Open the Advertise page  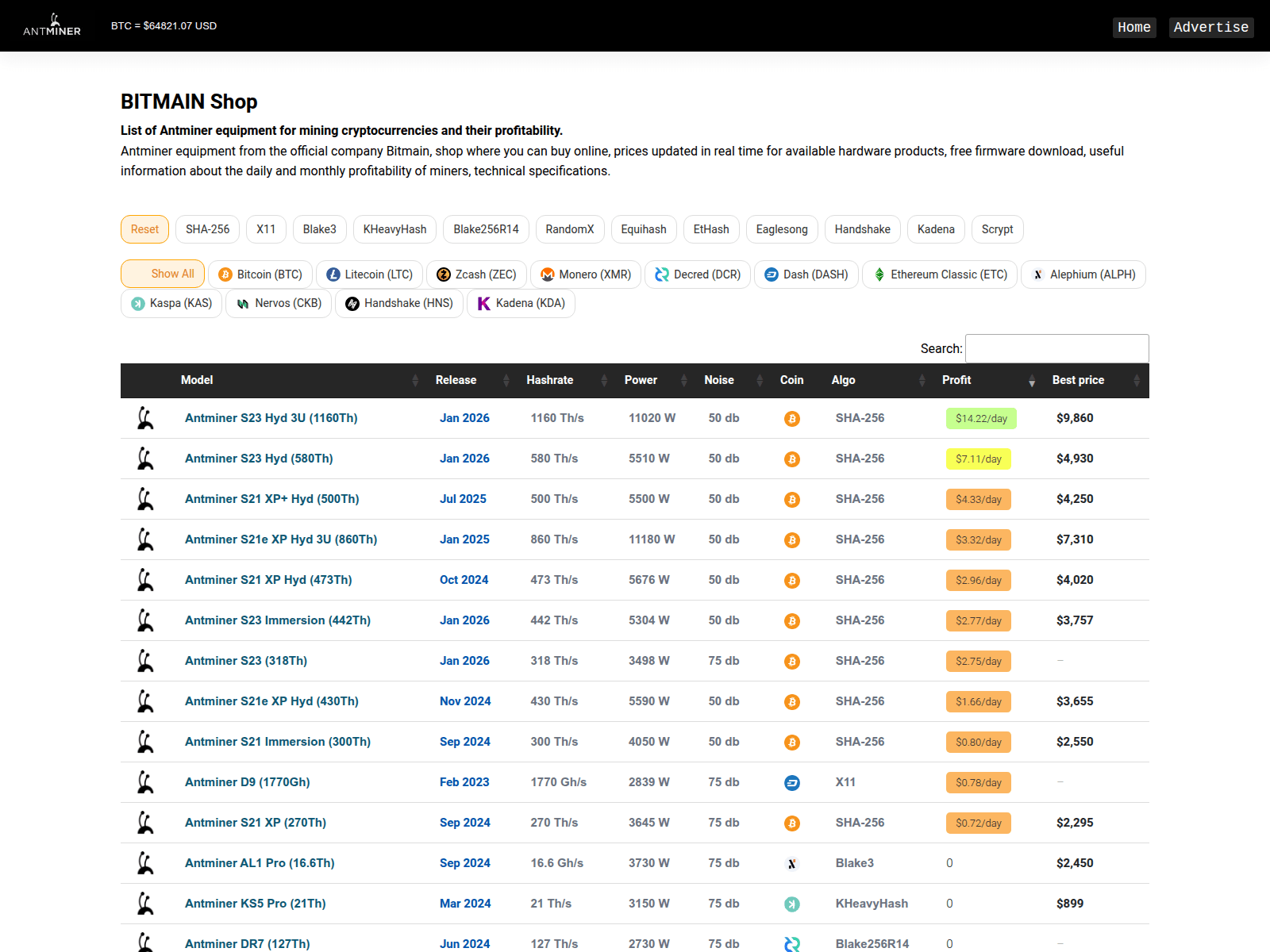[x=1211, y=27]
